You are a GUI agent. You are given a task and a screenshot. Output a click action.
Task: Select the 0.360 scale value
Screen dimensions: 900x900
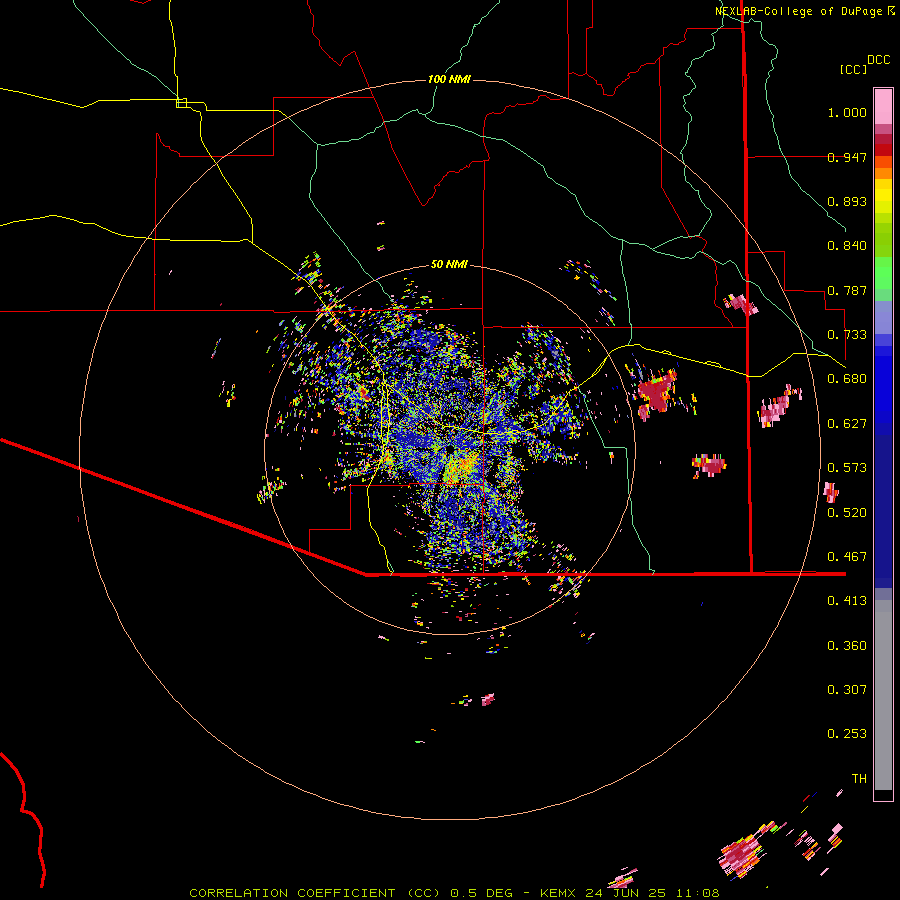point(847,646)
